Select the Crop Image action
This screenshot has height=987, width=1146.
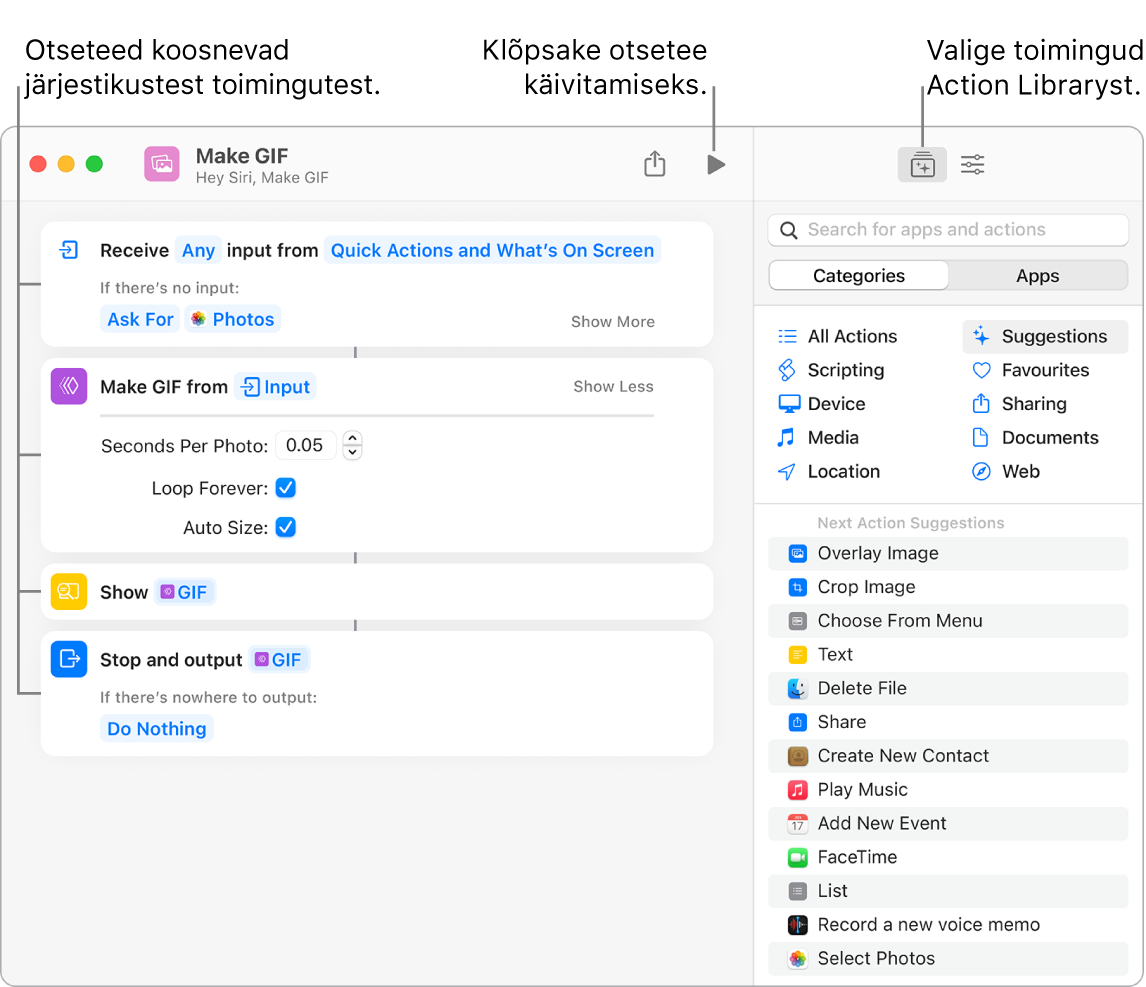866,587
